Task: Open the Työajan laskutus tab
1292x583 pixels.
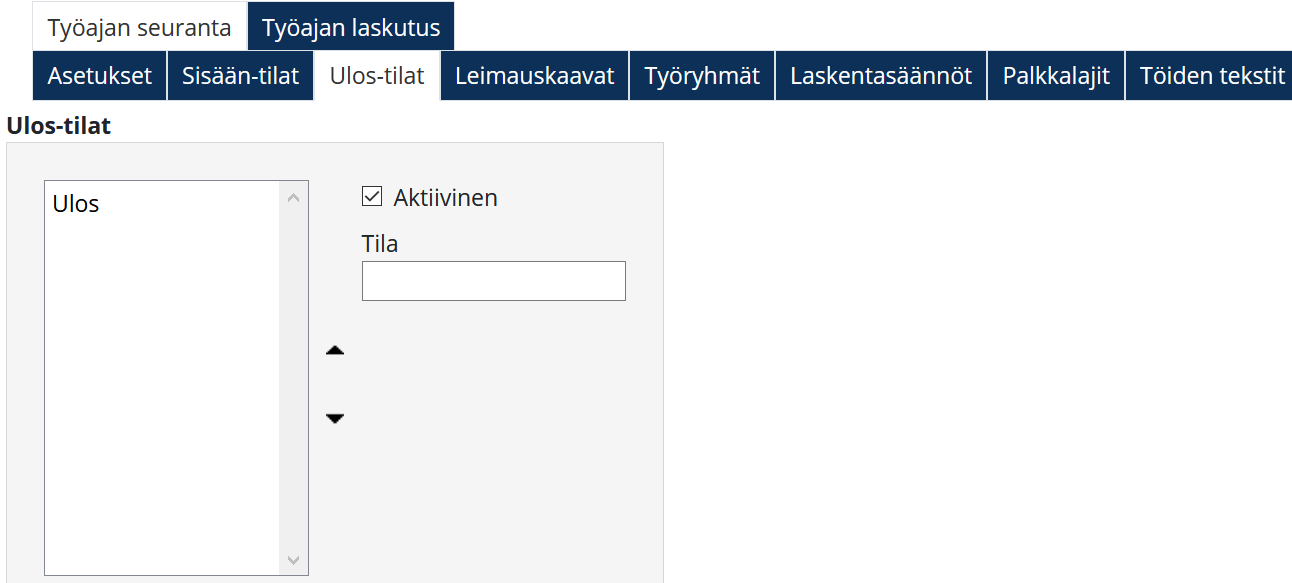Action: coord(351,27)
